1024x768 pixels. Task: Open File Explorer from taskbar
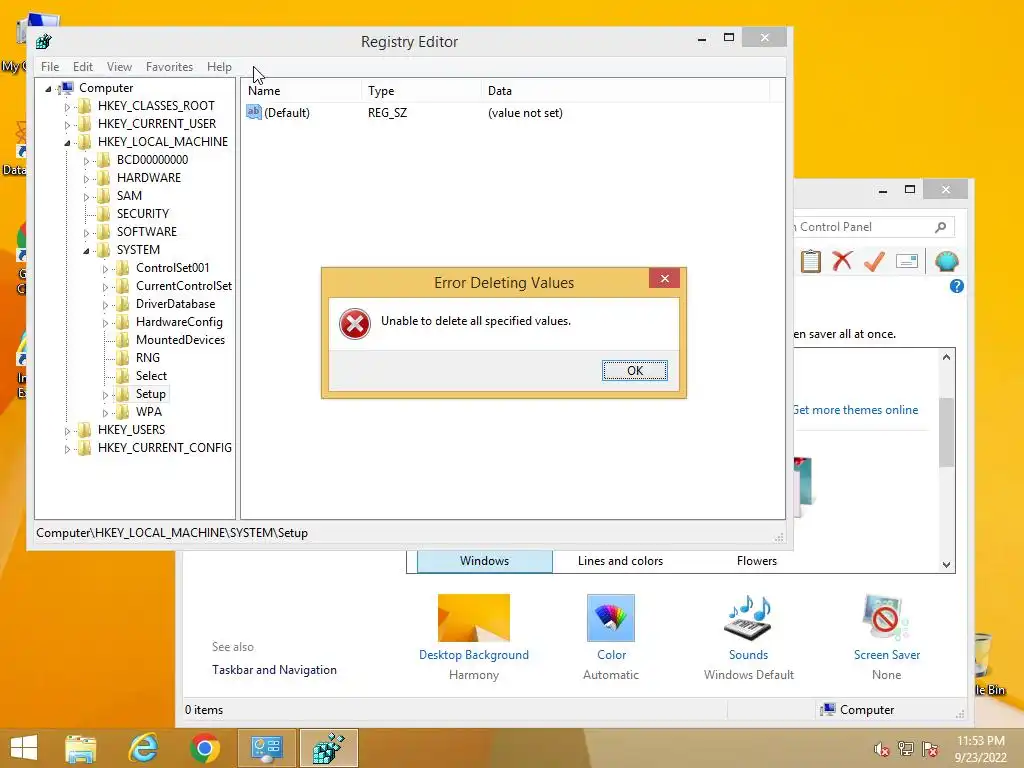[x=80, y=748]
